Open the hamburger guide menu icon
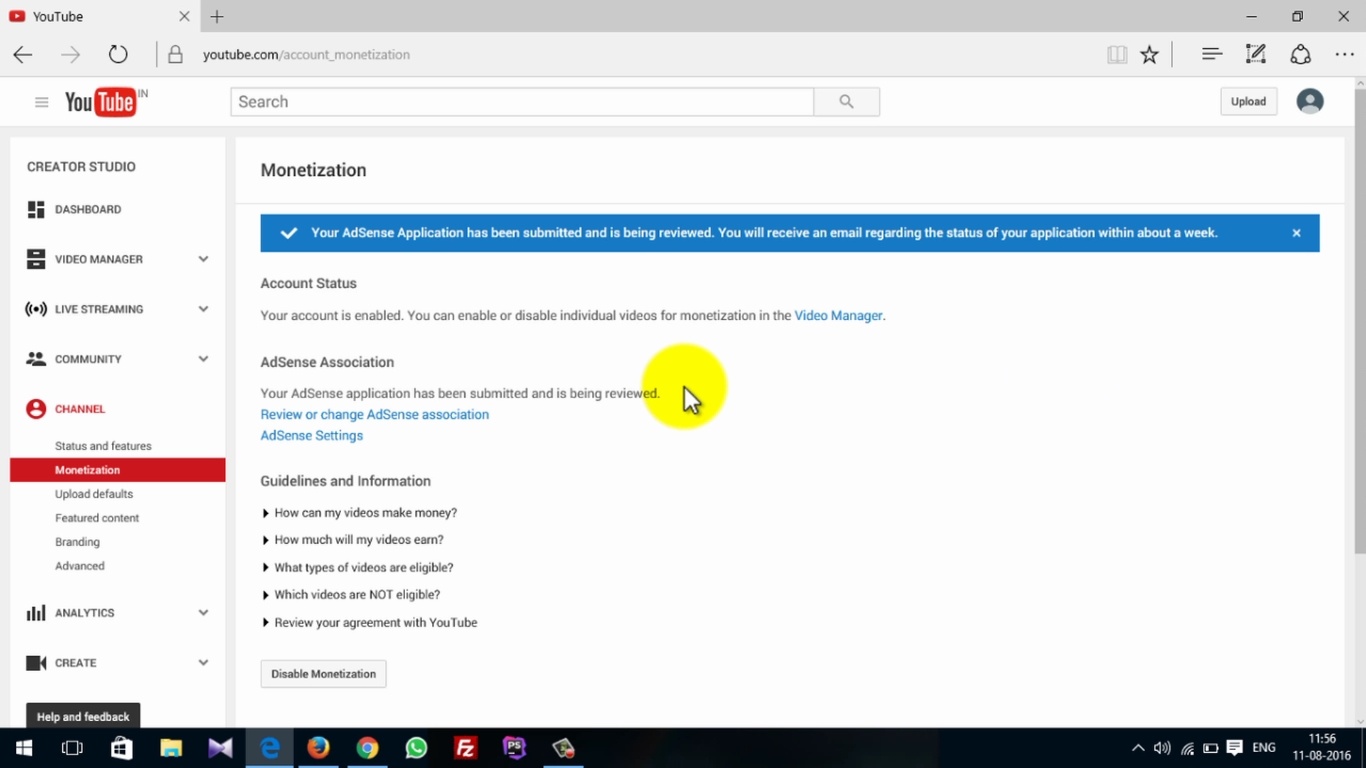Screen dimensions: 1366x768 click(41, 102)
